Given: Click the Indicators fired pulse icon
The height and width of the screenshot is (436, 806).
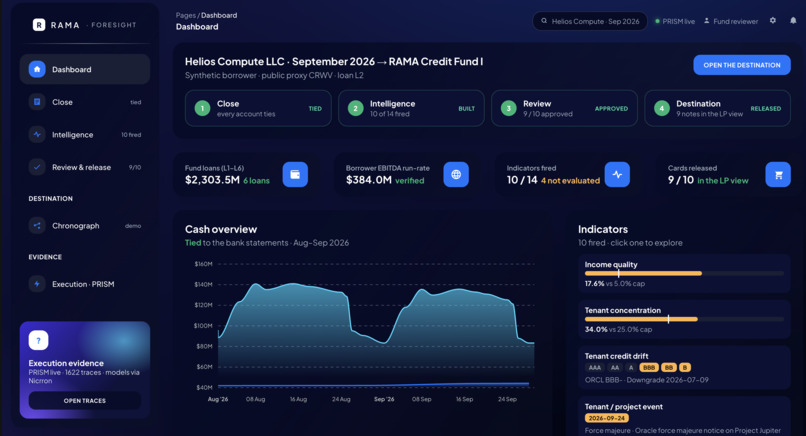Looking at the screenshot, I should (x=617, y=174).
